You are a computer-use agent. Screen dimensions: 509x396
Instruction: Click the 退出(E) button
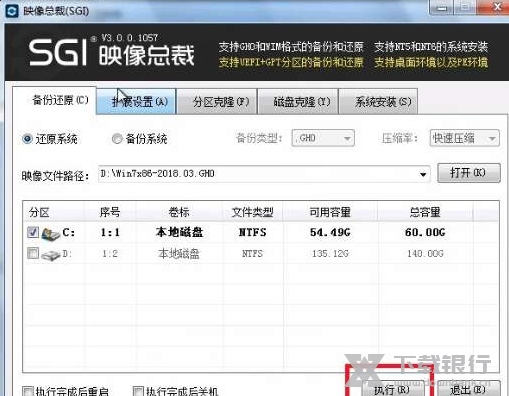click(468, 389)
